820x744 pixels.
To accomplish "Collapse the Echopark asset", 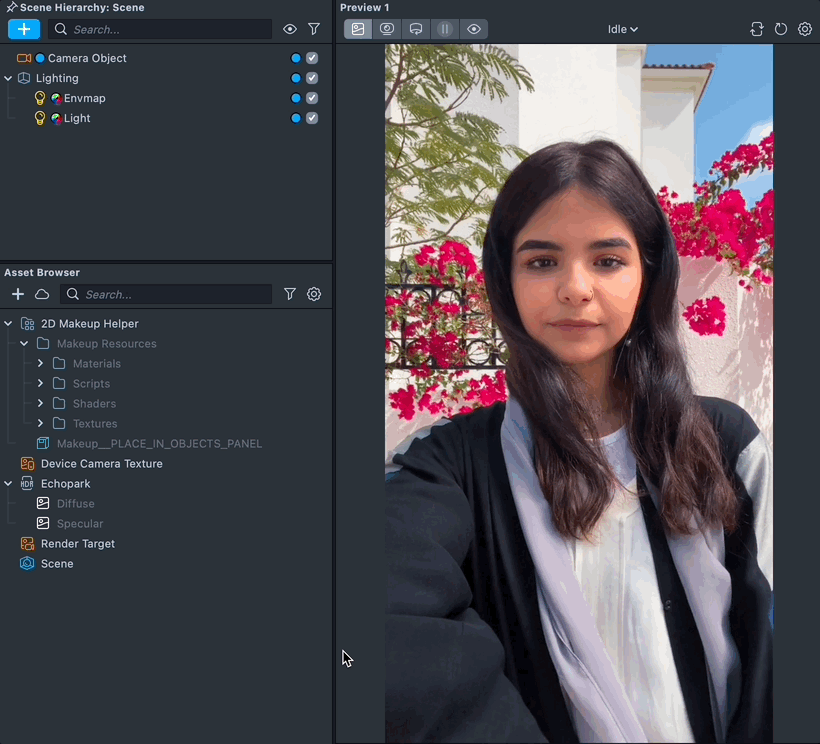I will coord(9,484).
